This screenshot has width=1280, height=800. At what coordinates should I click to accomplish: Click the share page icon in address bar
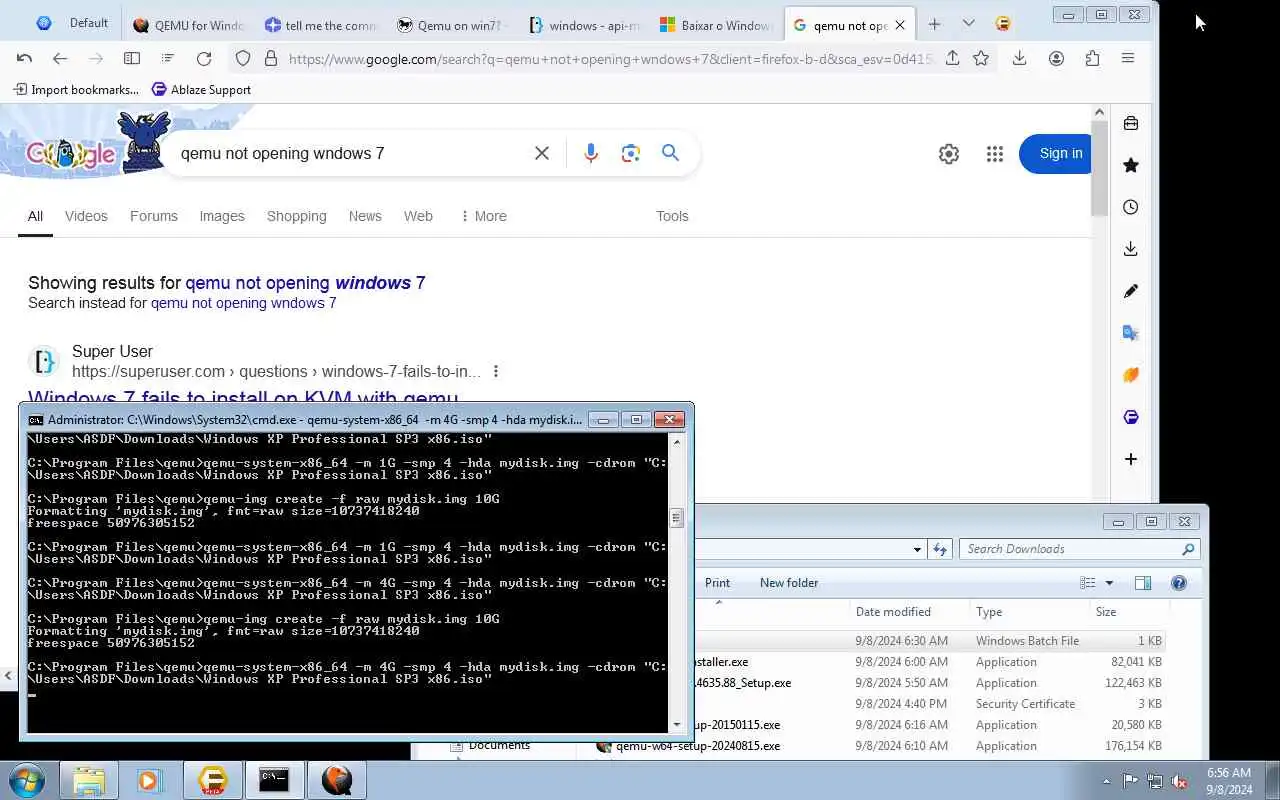pos(952,58)
